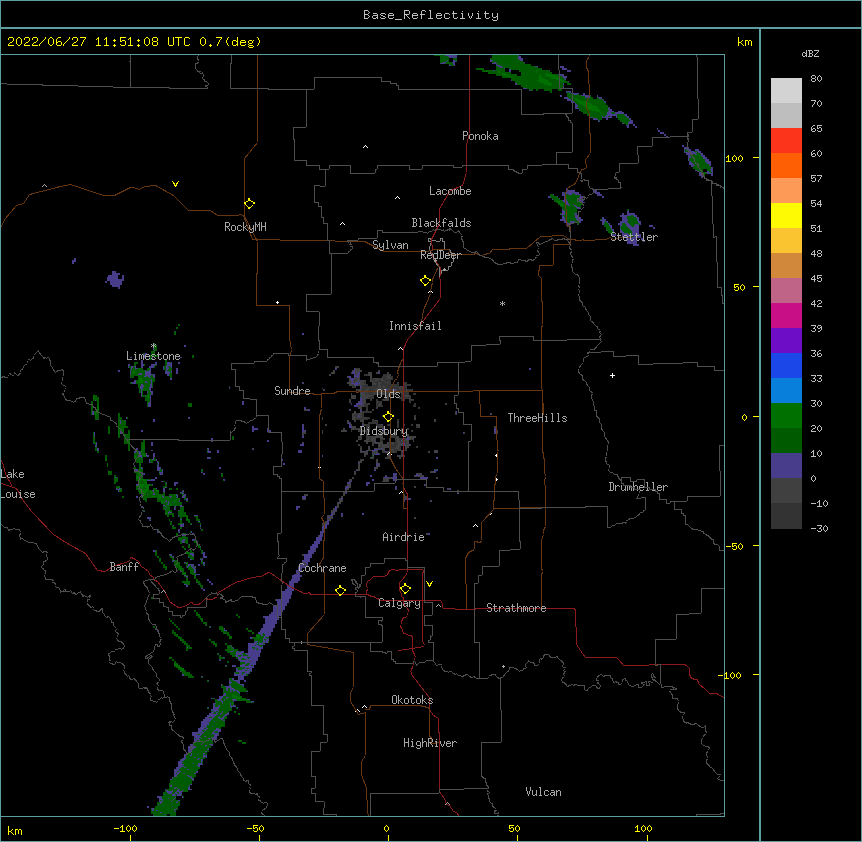Select the yellow diamond marker above Calgary label
The height and width of the screenshot is (842, 862).
[x=405, y=589]
